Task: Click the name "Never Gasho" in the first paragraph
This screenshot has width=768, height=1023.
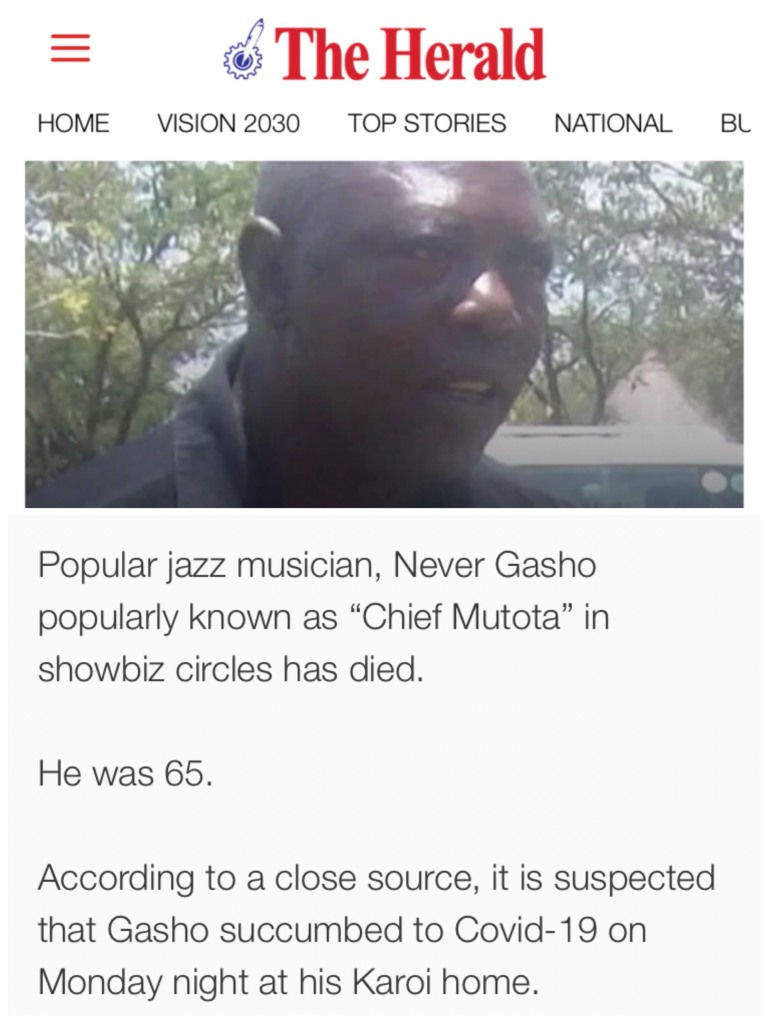Action: [x=494, y=565]
